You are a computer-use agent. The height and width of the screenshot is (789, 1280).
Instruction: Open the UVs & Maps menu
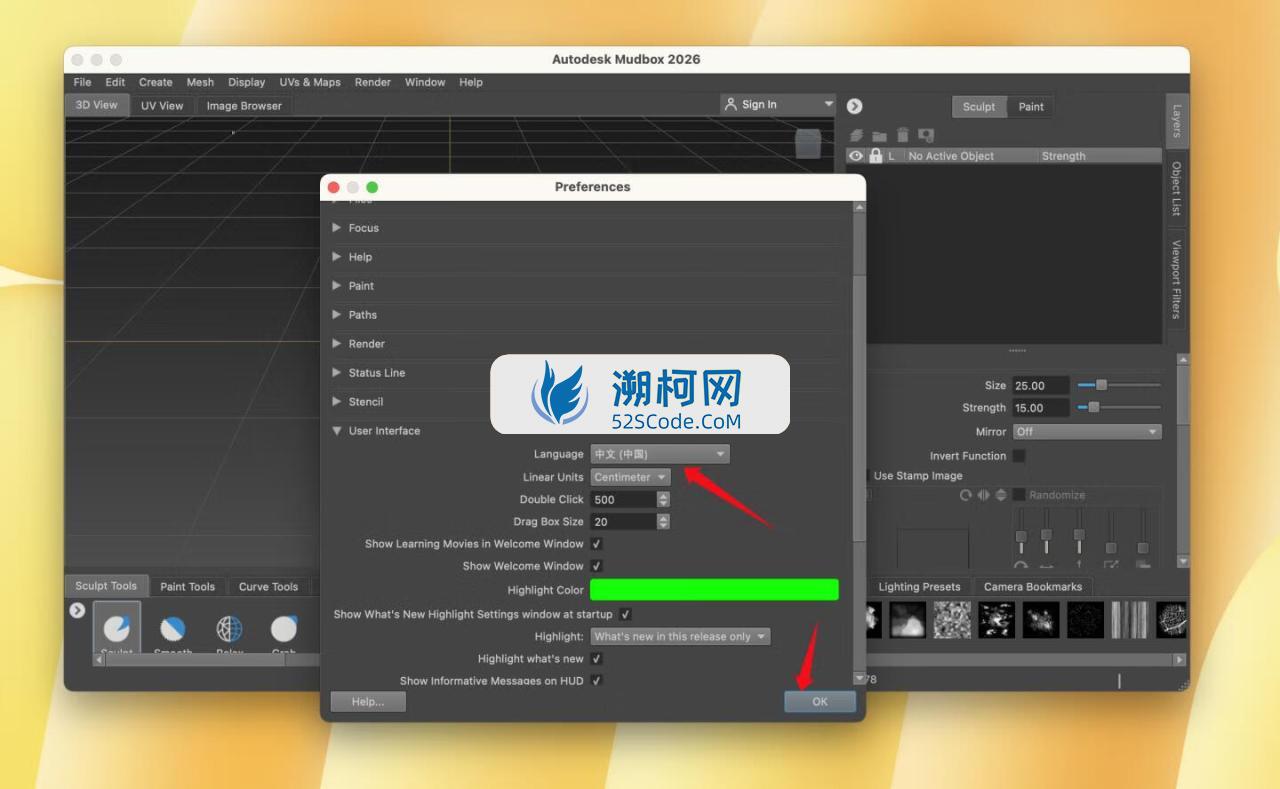310,82
